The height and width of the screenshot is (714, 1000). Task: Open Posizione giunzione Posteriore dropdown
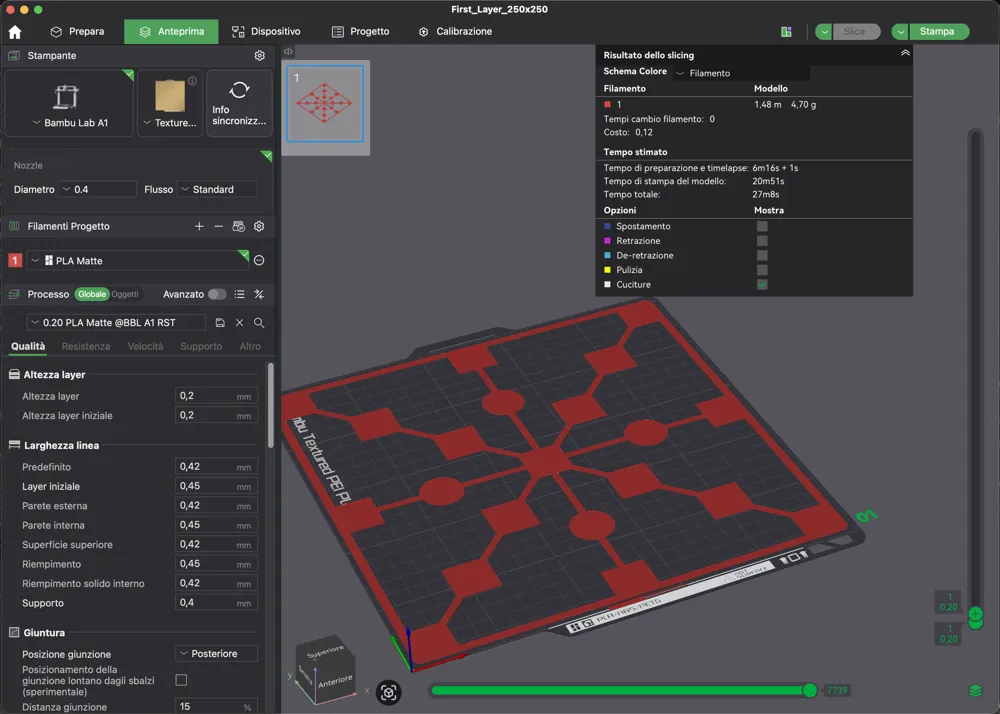[x=216, y=653]
